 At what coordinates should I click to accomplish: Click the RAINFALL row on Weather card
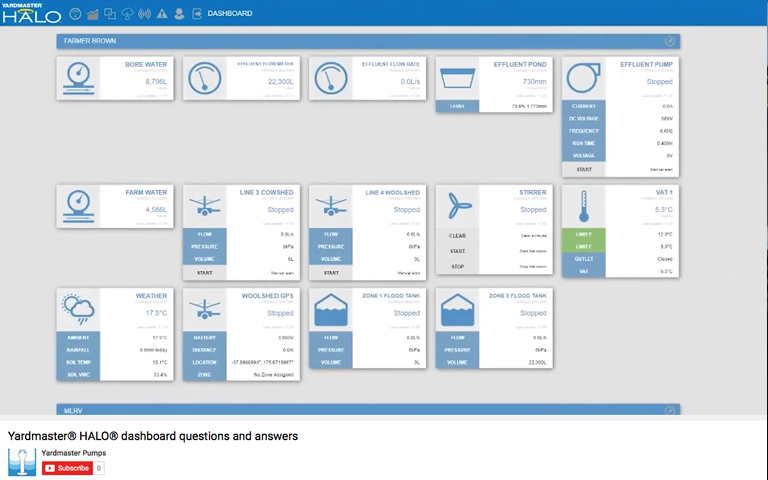(x=115, y=350)
